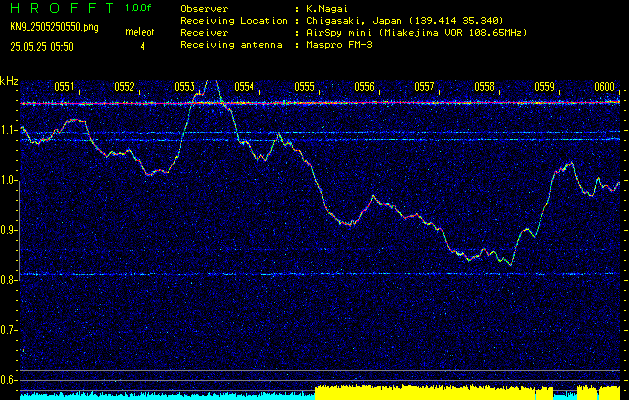The height and width of the screenshot is (400, 629).
Task: Click the Receiver field label
Action: tap(204, 32)
